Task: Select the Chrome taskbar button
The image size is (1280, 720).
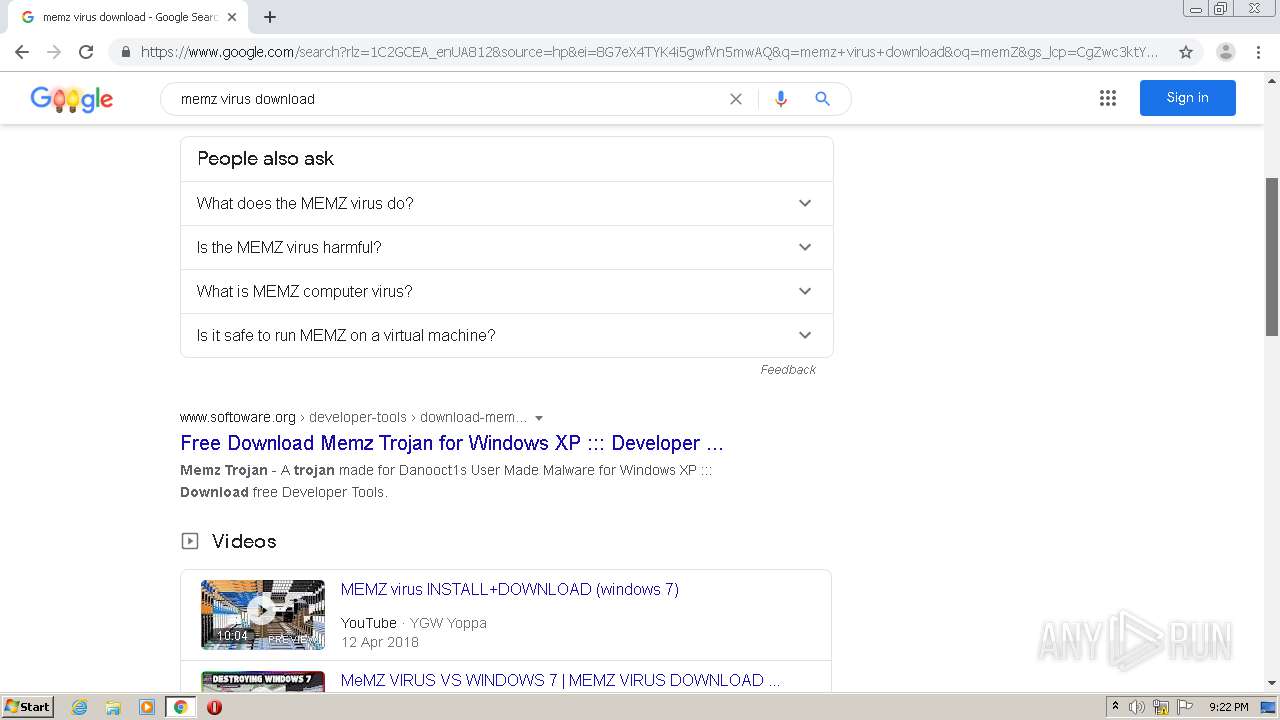Action: tap(180, 707)
